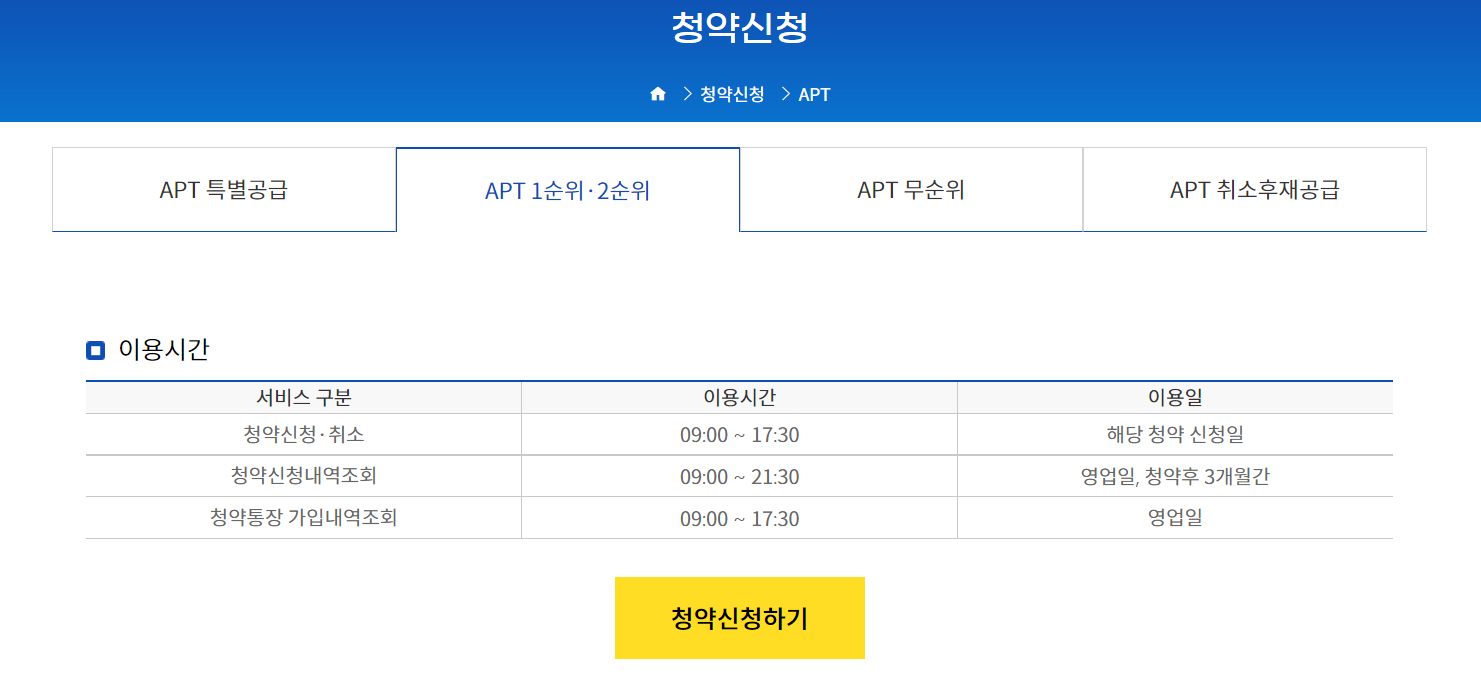Click the 서비스 구분 column header

(x=303, y=397)
